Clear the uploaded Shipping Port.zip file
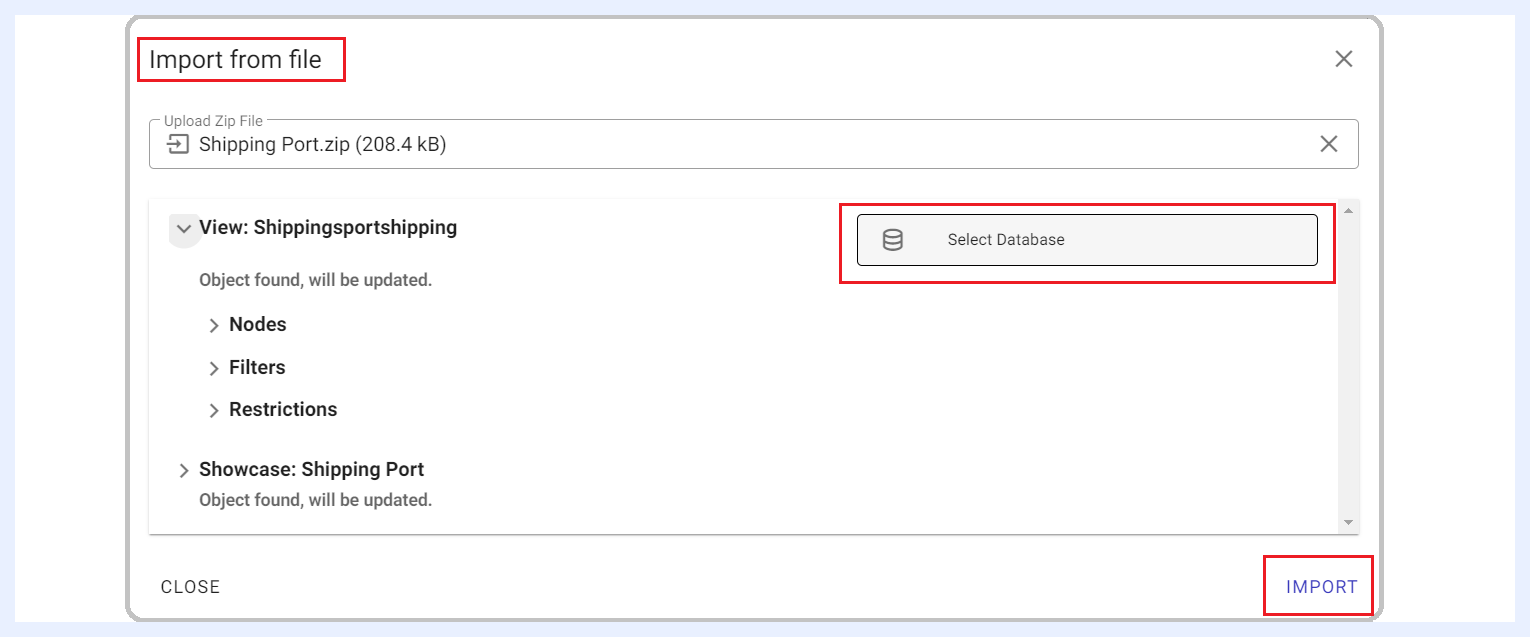Screen dimensions: 1530x637 1329,144
